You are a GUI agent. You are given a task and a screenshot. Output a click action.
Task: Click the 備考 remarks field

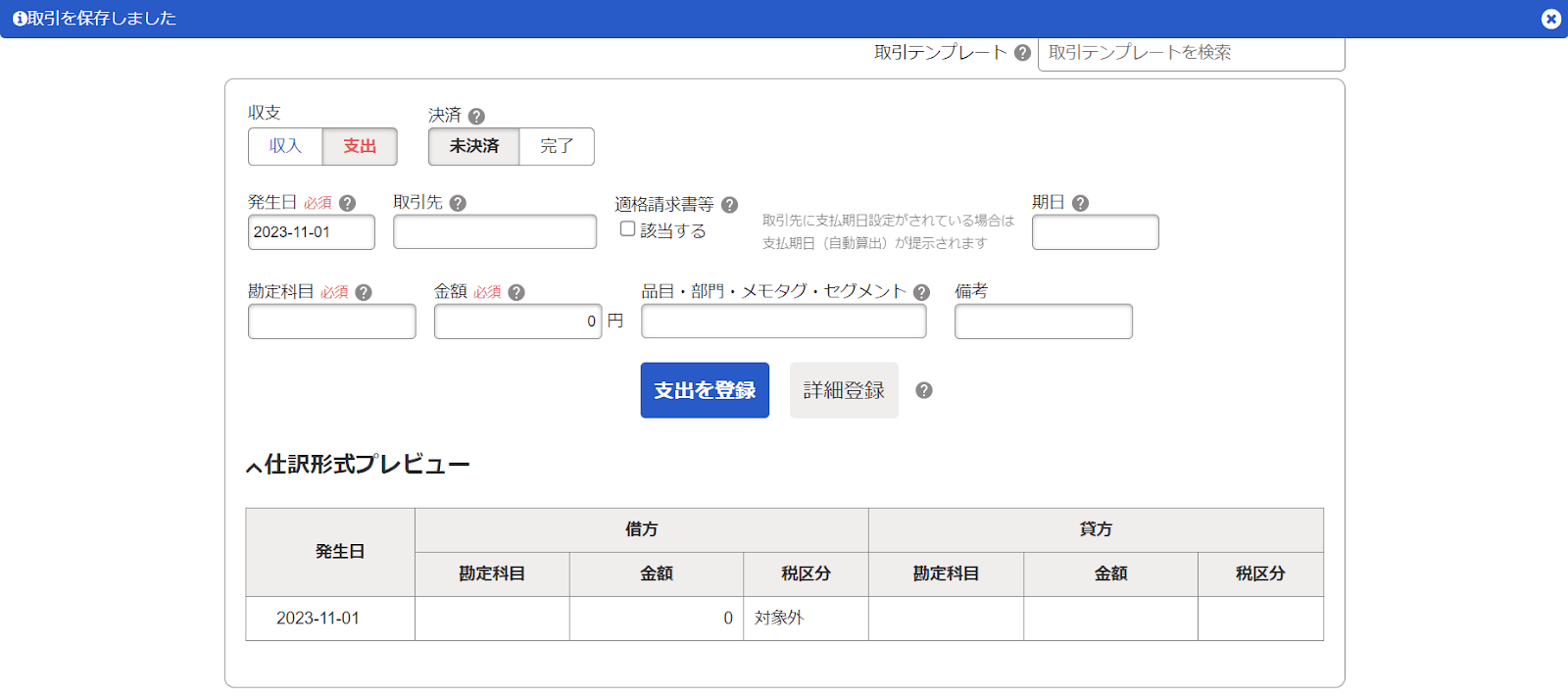1044,322
